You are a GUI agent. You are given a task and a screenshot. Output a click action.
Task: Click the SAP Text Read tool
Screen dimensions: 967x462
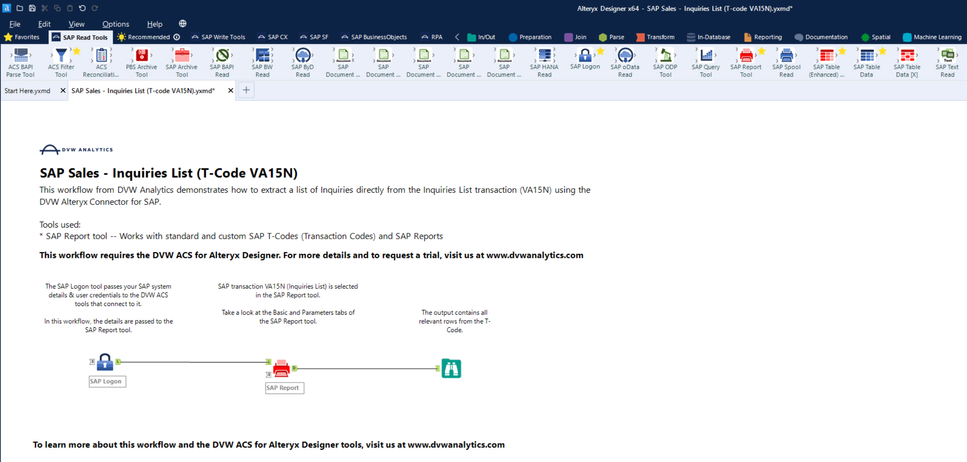pos(947,62)
